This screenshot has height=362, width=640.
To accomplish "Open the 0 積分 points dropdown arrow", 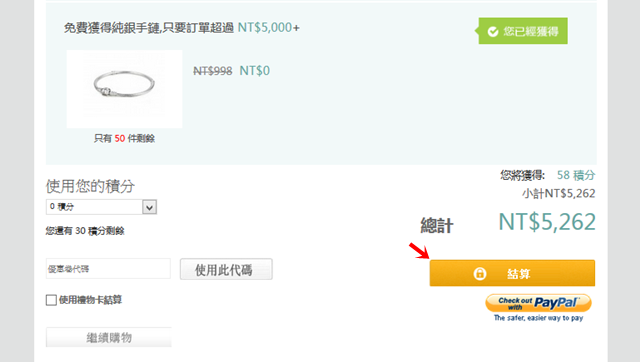I will pos(149,207).
